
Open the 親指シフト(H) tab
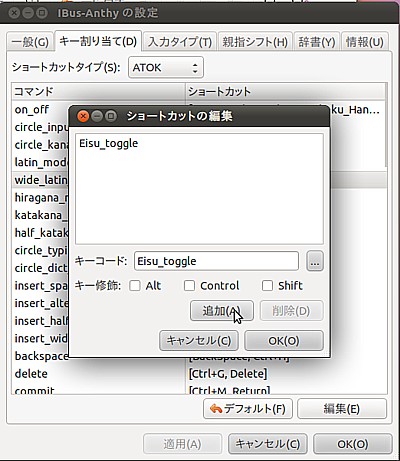[x=255, y=42]
